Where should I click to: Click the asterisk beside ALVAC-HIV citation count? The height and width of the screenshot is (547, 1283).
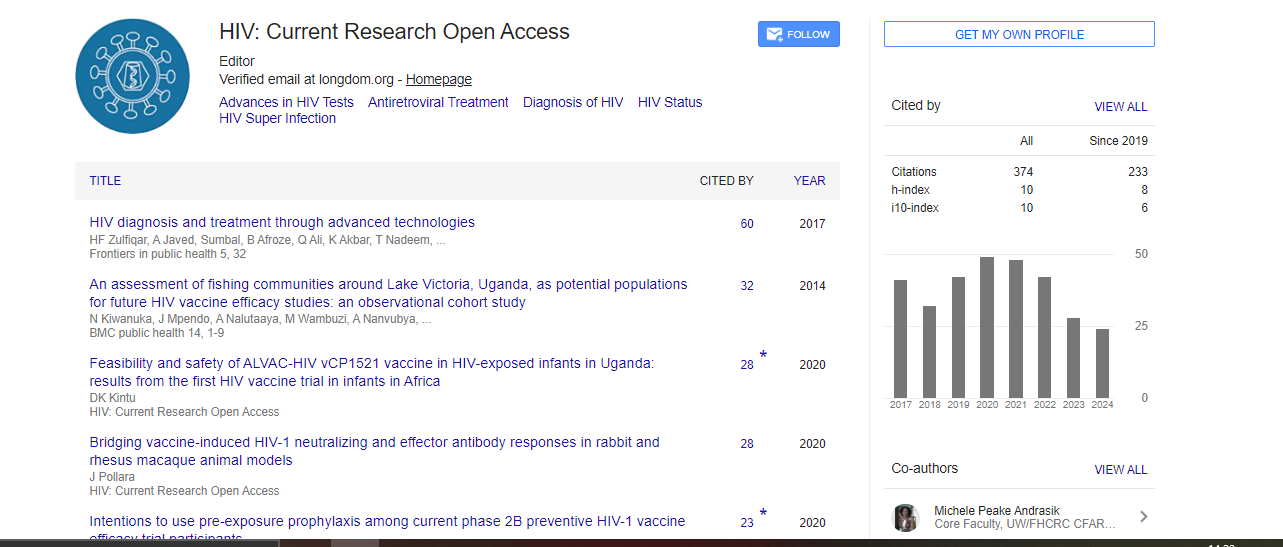tap(763, 356)
